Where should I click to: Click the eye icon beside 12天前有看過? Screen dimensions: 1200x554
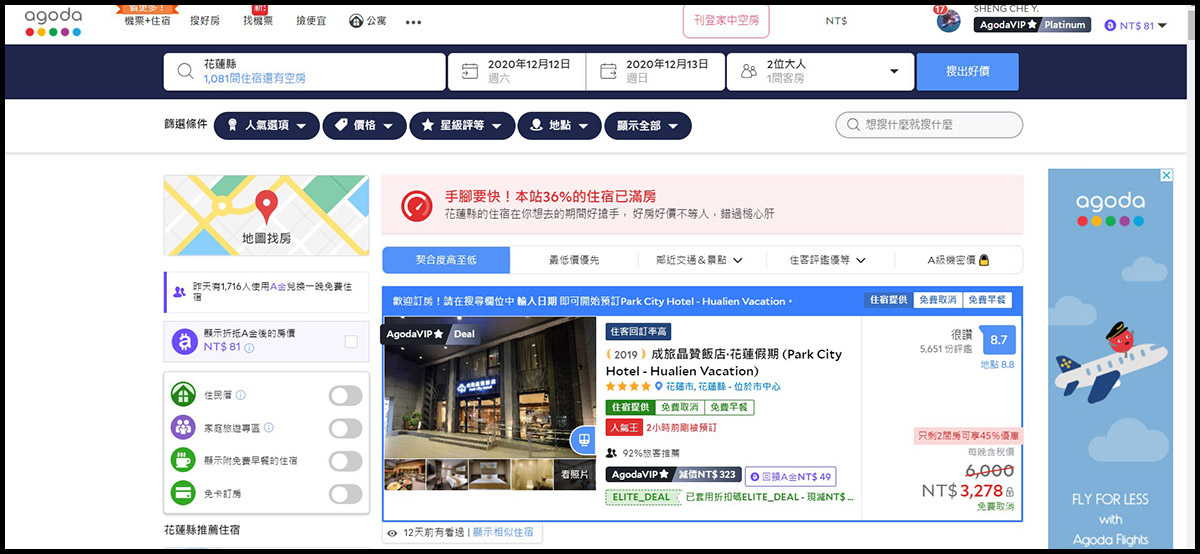click(x=392, y=533)
